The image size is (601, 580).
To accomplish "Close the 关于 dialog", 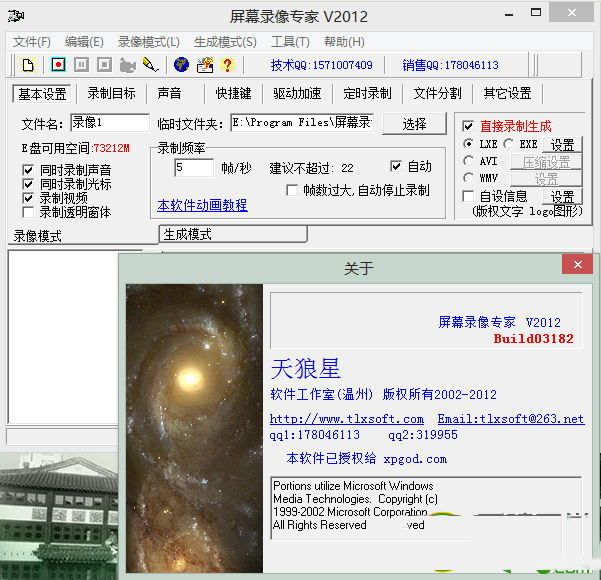I will pyautogui.click(x=578, y=265).
